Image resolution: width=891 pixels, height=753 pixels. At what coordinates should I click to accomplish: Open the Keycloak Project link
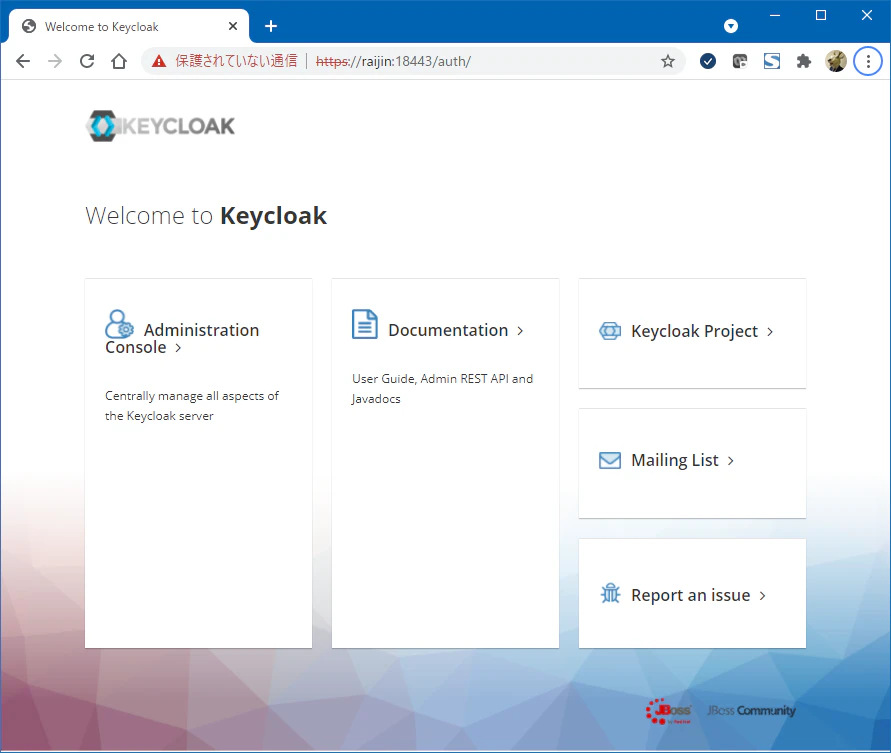(694, 331)
